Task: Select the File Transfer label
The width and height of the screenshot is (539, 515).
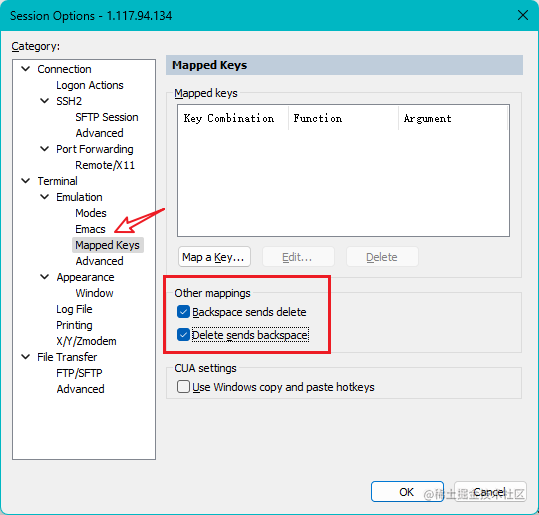Action: coord(67,357)
